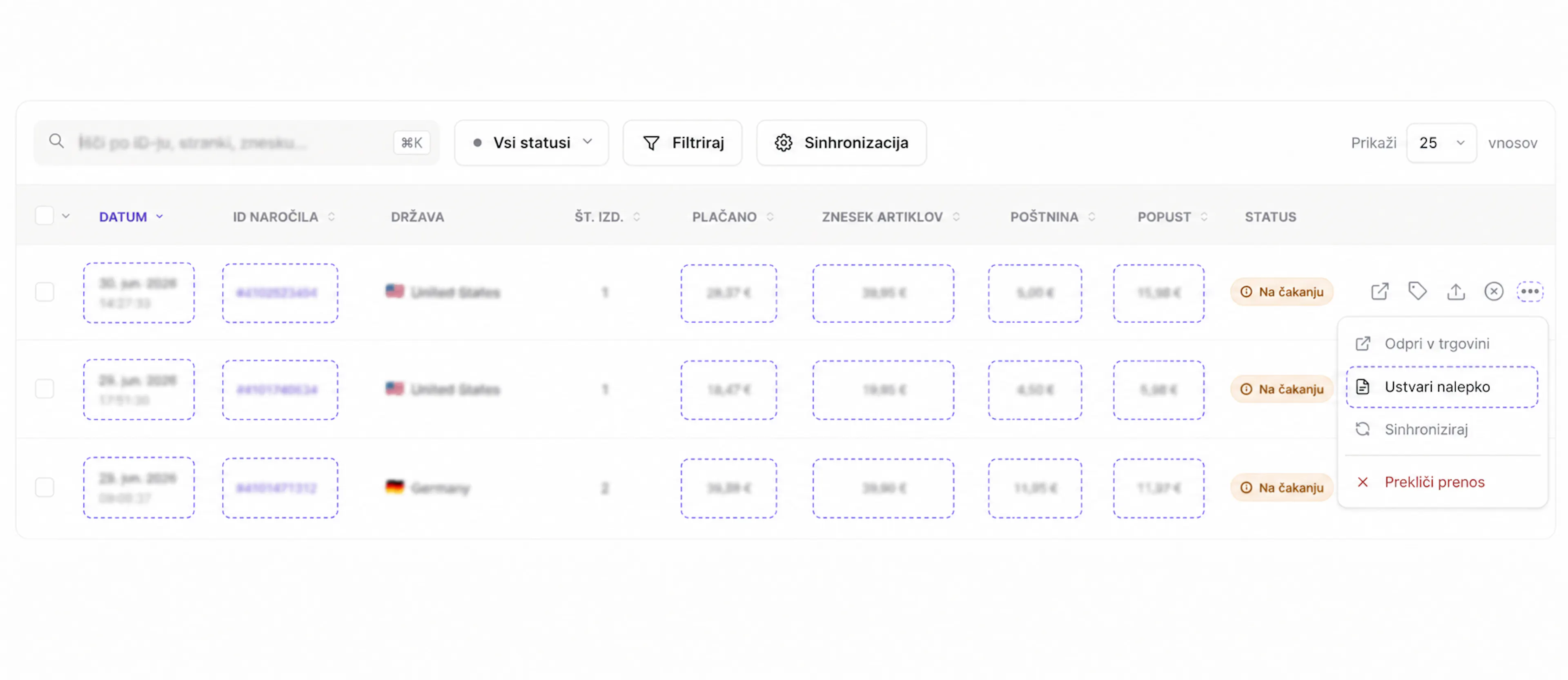Screen dimensions: 1568x680
Task: Sort by POŠTNINA column
Action: pos(1052,217)
